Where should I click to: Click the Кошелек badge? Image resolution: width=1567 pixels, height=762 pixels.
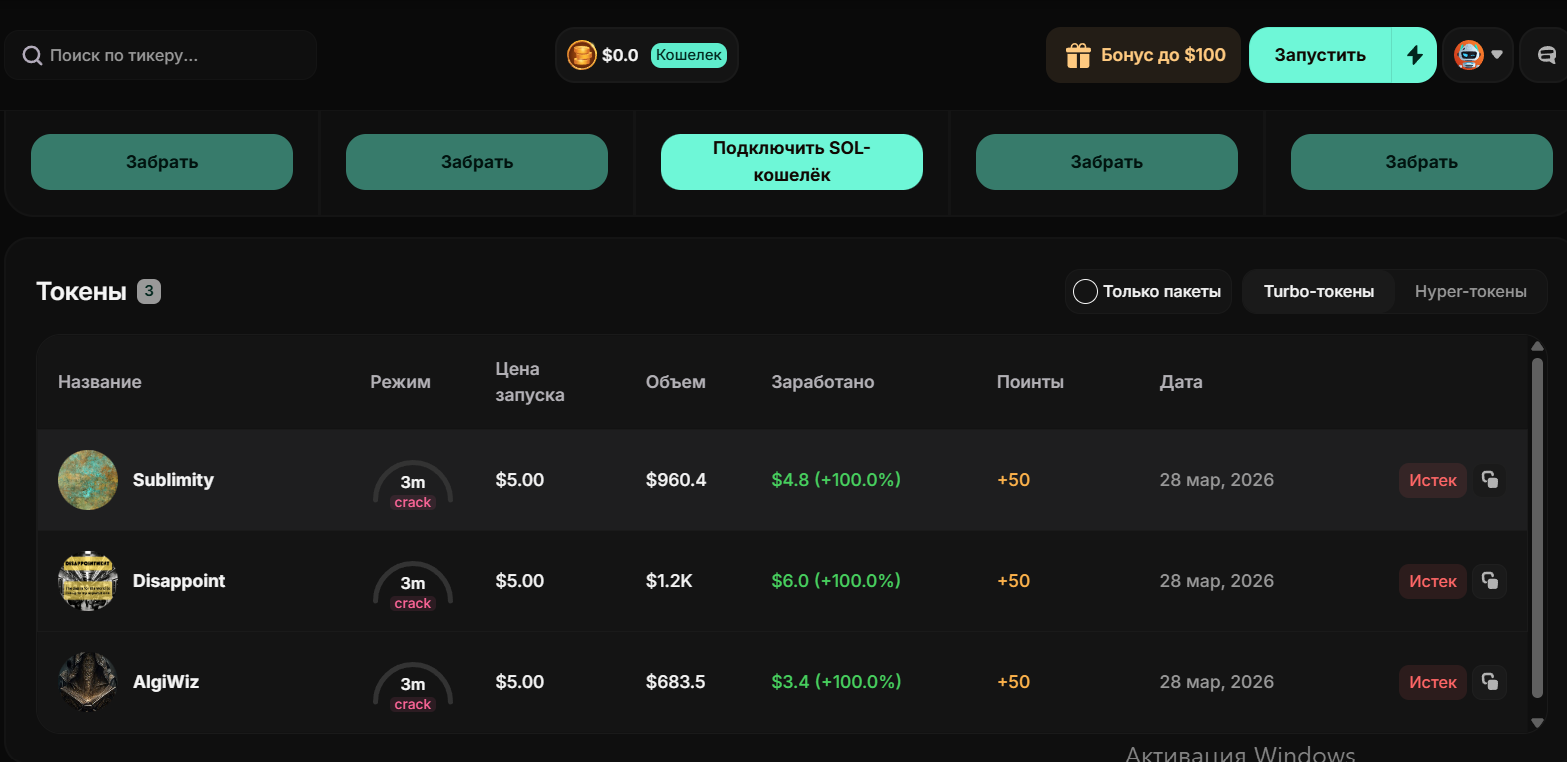pyautogui.click(x=689, y=55)
